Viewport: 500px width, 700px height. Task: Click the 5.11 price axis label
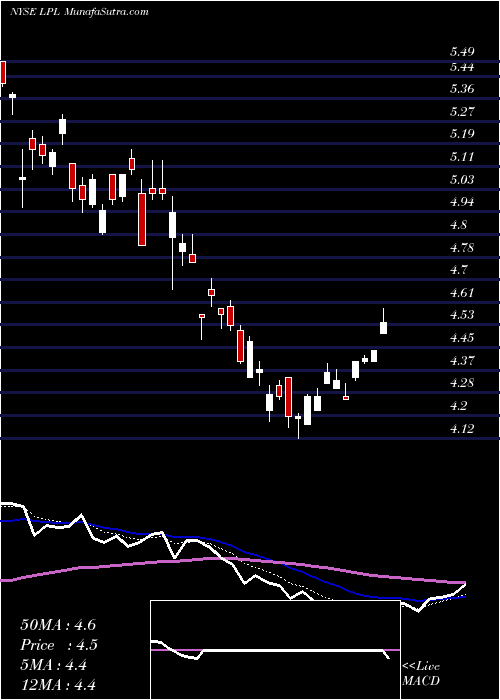click(x=462, y=157)
